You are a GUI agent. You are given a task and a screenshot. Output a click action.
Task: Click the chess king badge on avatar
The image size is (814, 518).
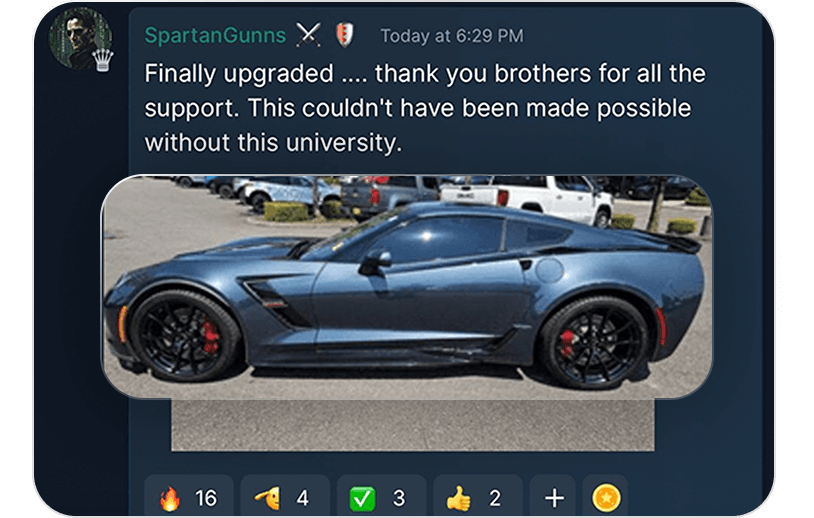point(103,60)
